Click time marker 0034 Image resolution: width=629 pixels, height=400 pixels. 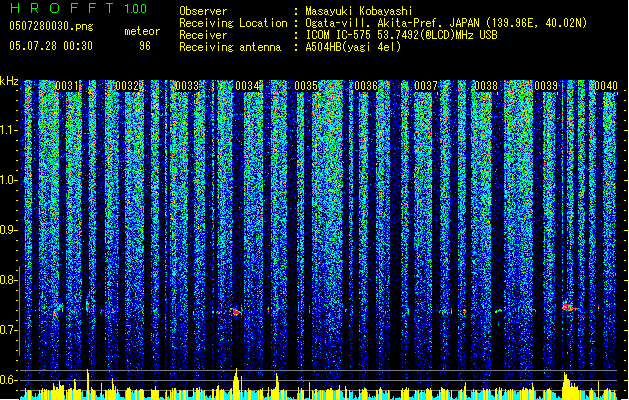coord(247,86)
